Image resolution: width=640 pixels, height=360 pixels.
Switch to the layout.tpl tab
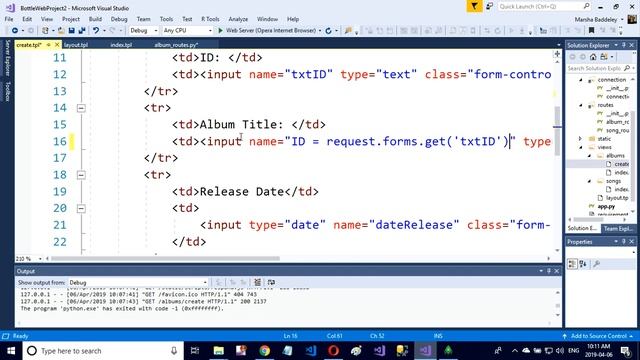pyautogui.click(x=76, y=45)
